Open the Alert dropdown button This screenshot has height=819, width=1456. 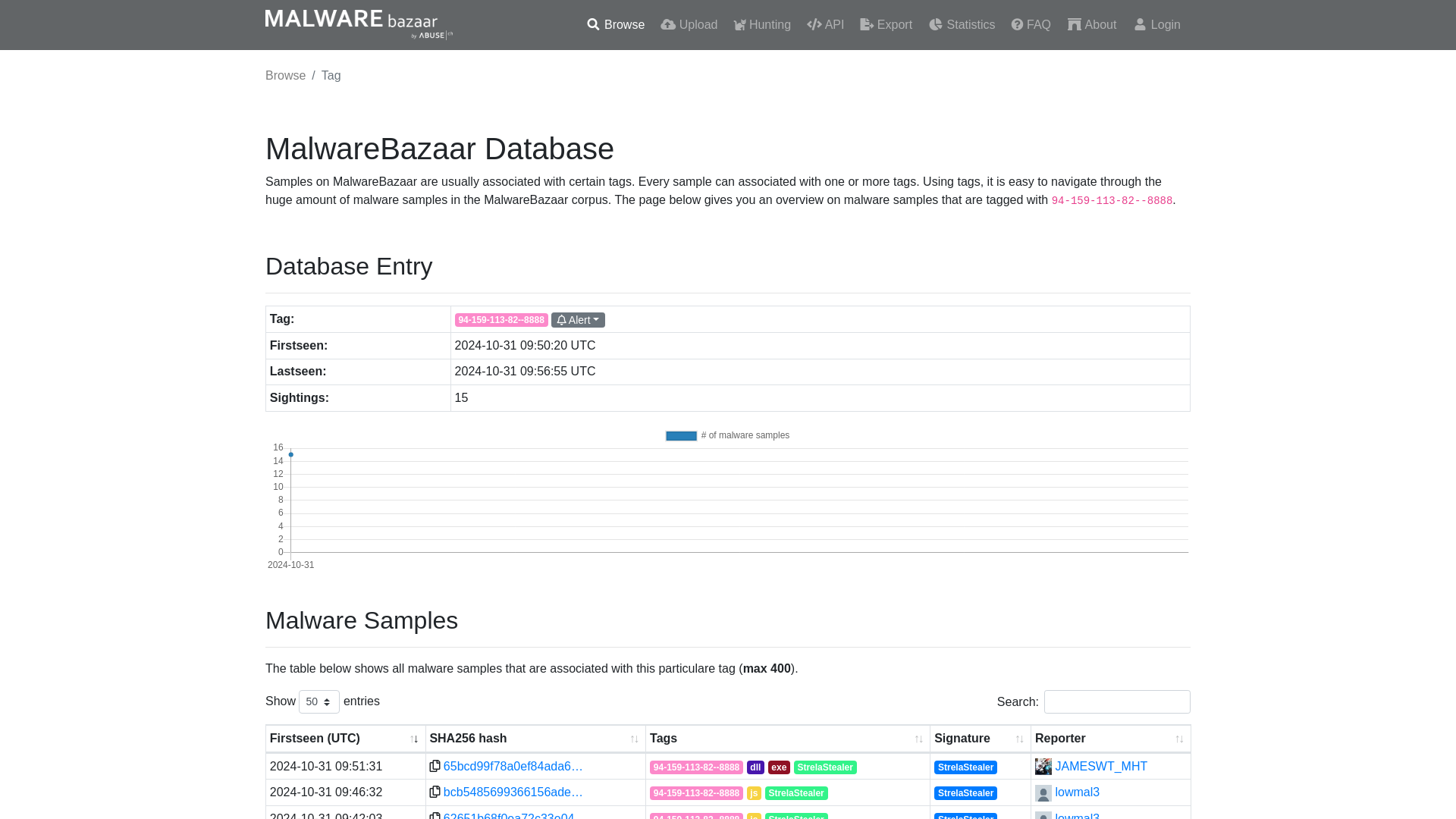pyautogui.click(x=578, y=320)
